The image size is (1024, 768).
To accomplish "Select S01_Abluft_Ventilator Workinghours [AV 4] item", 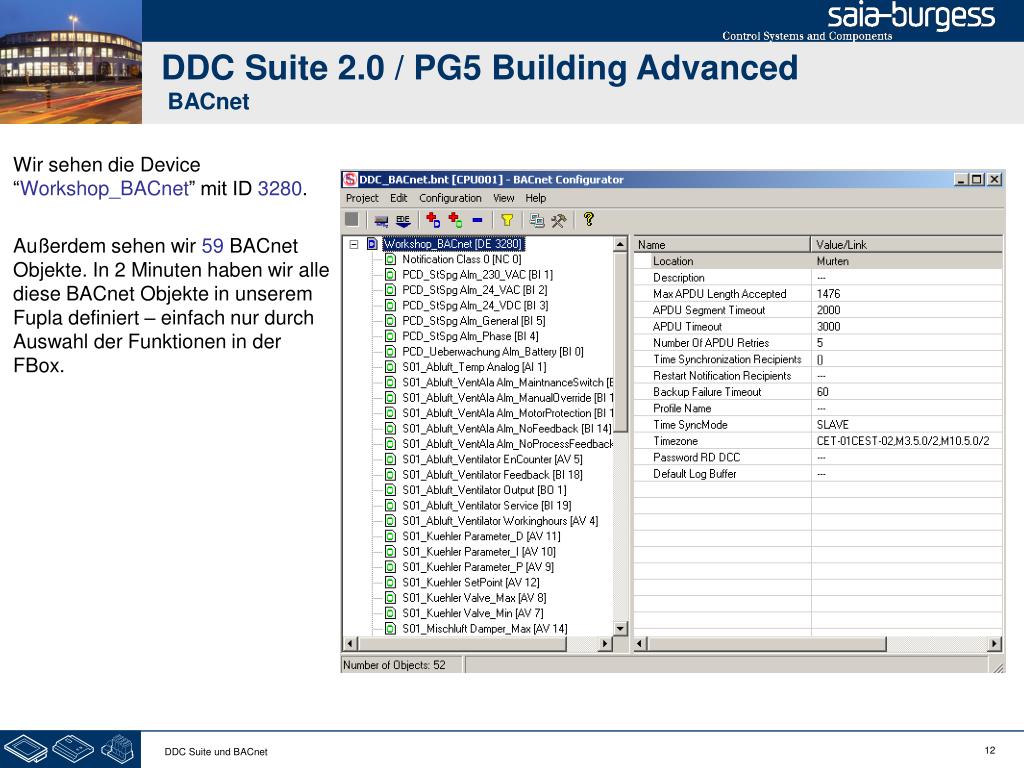I will (500, 521).
